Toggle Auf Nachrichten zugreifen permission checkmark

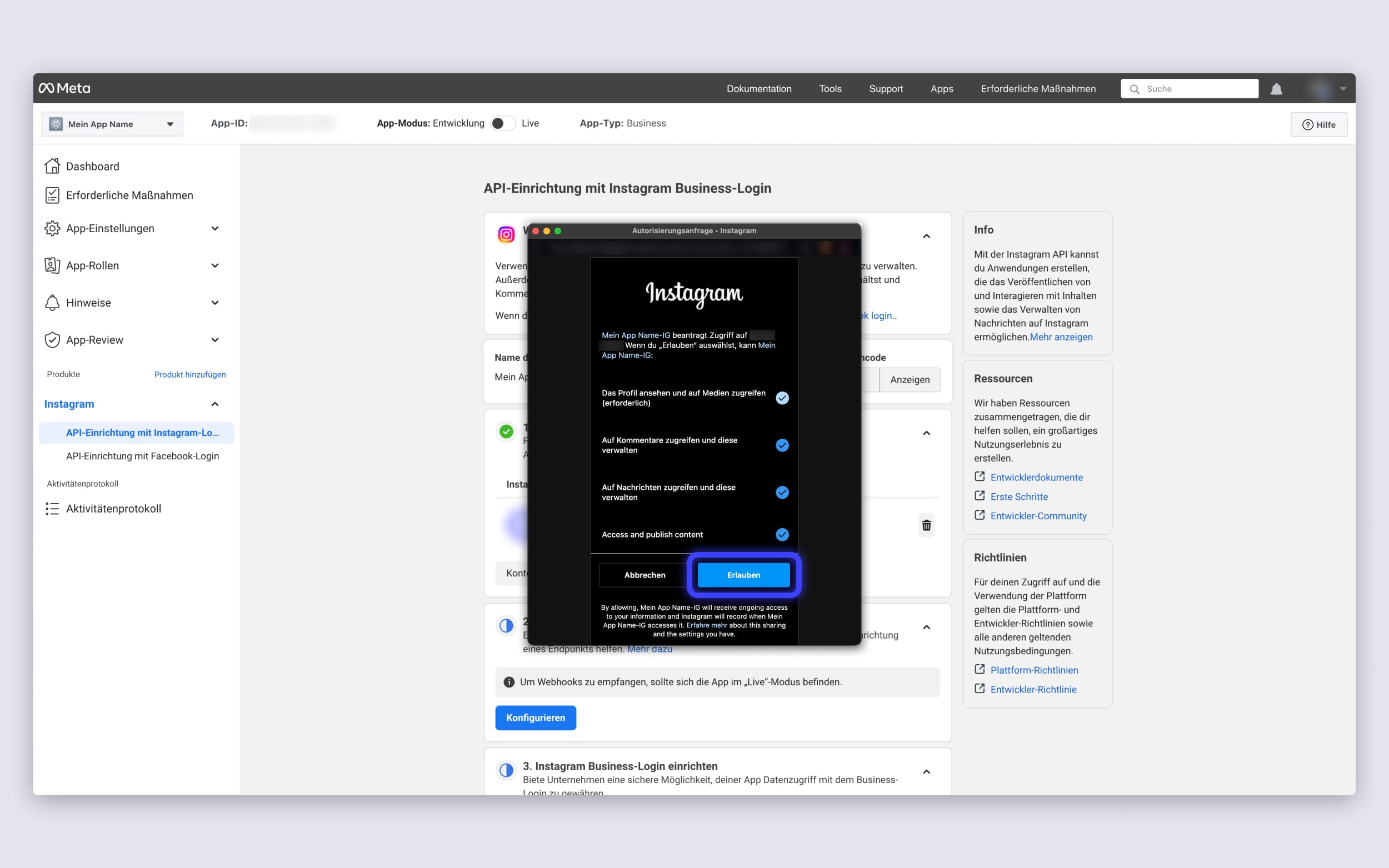(x=782, y=492)
